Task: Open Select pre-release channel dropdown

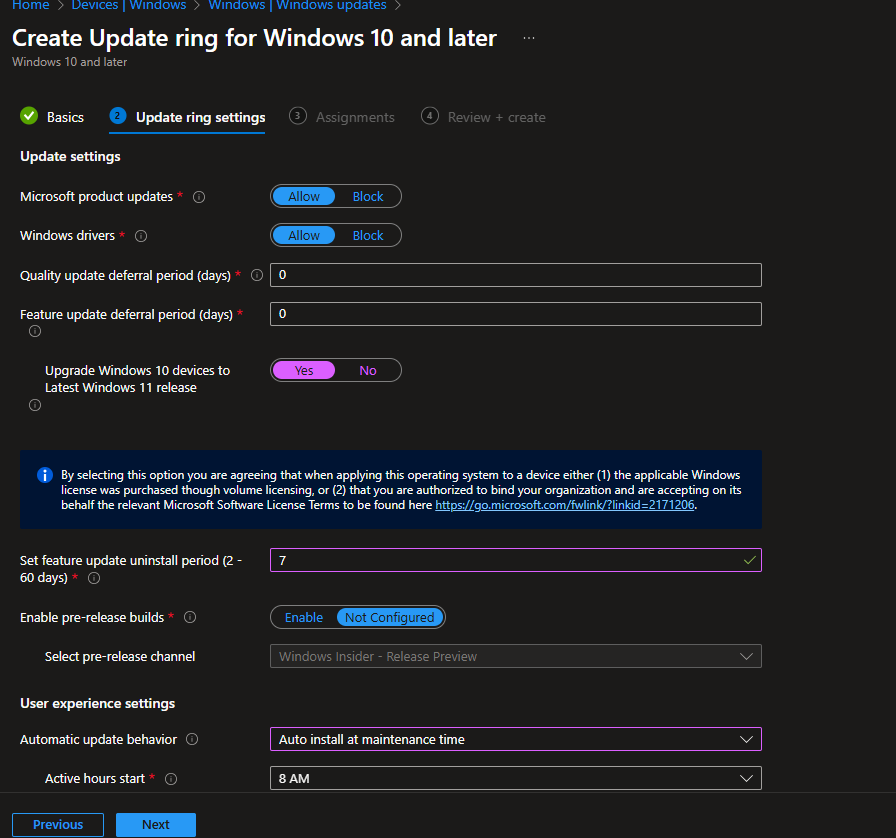Action: pos(515,657)
